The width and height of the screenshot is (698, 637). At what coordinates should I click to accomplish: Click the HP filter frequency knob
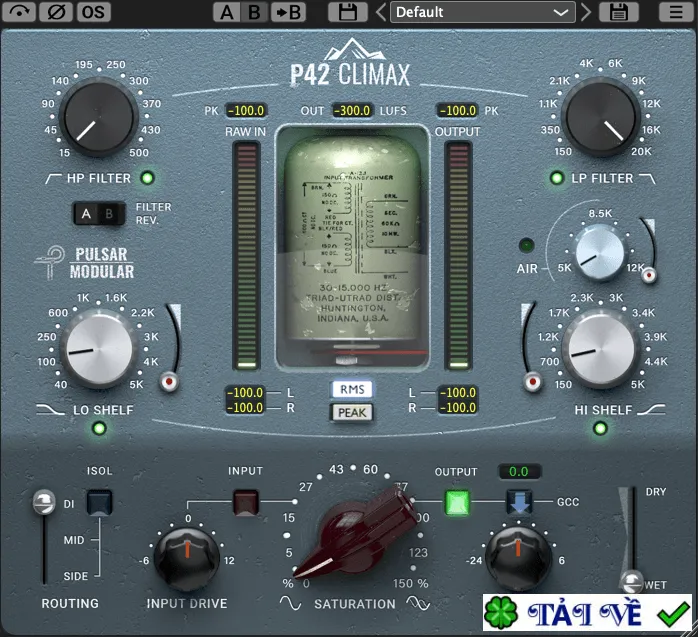pos(99,118)
